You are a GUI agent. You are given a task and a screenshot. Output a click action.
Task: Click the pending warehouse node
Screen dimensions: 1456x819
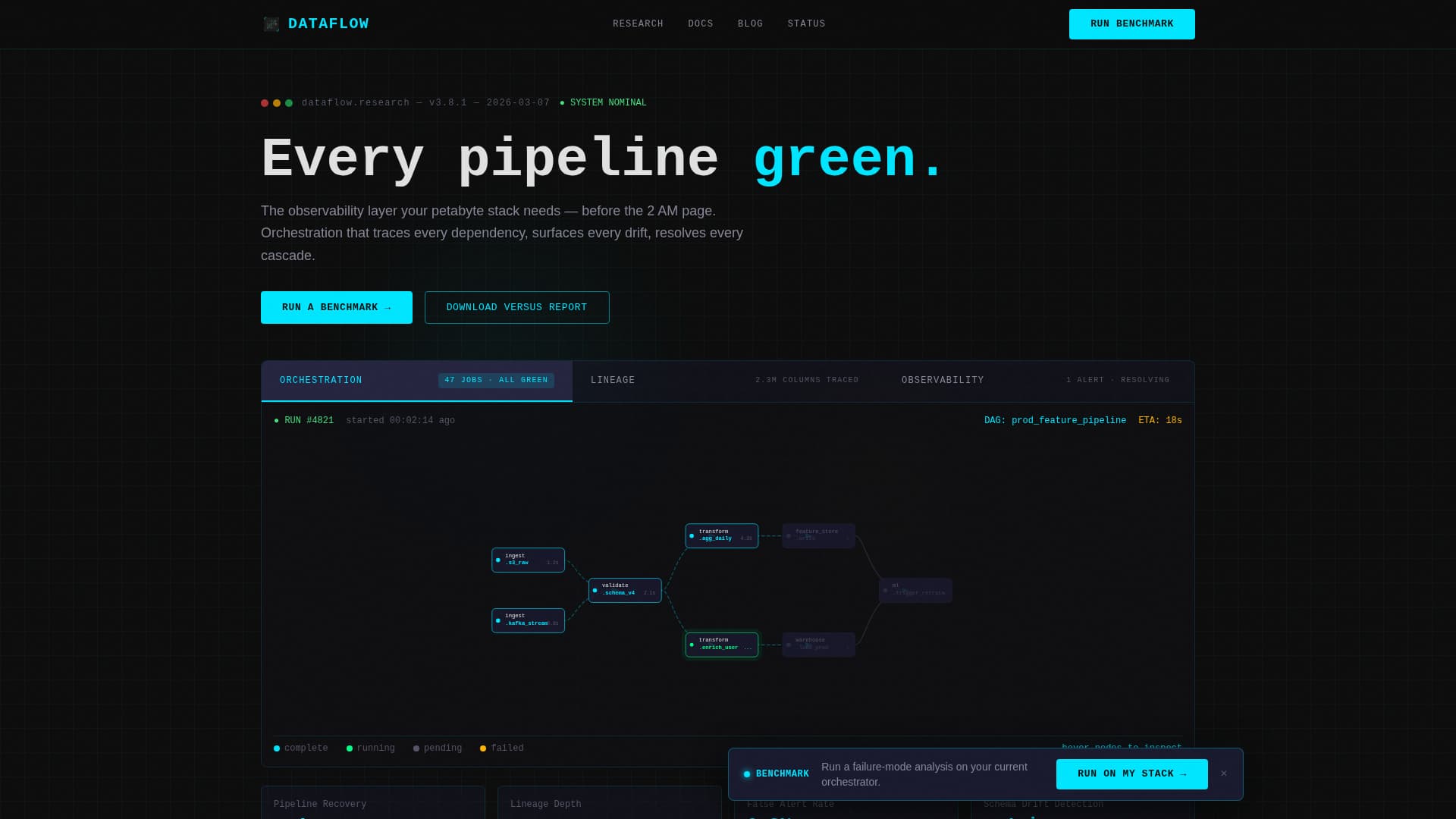[x=819, y=645]
